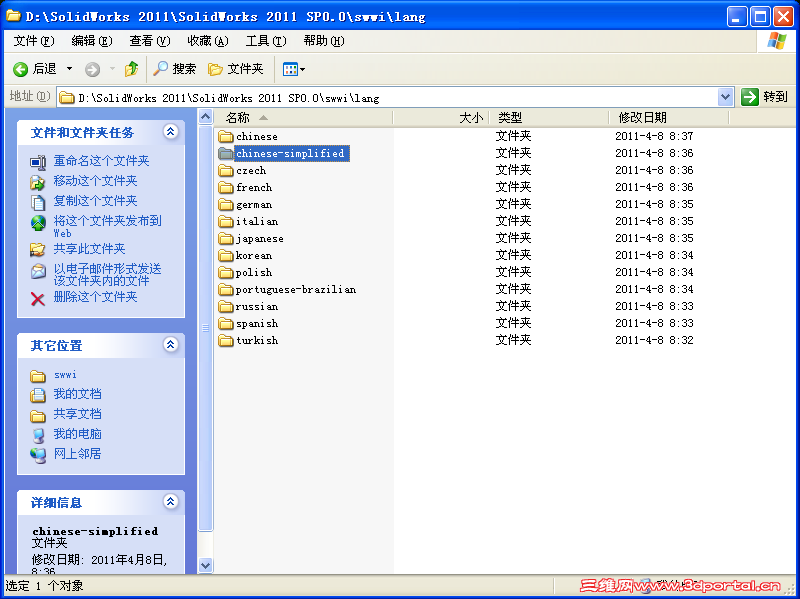Image resolution: width=800 pixels, height=599 pixels.
Task: Select the japanese folder icon
Action: pos(226,238)
